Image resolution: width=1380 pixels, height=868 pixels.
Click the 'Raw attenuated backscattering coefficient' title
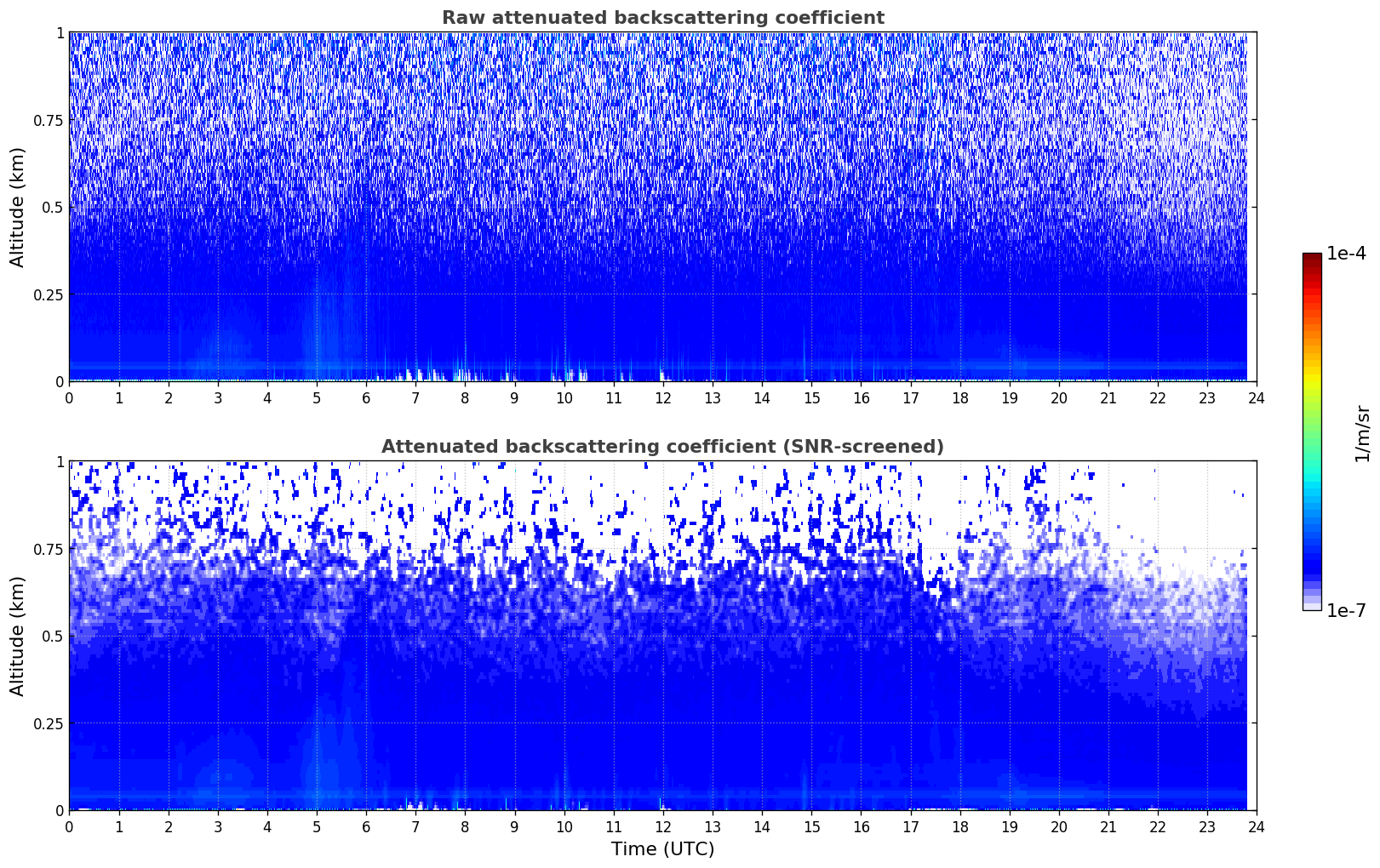click(x=662, y=18)
